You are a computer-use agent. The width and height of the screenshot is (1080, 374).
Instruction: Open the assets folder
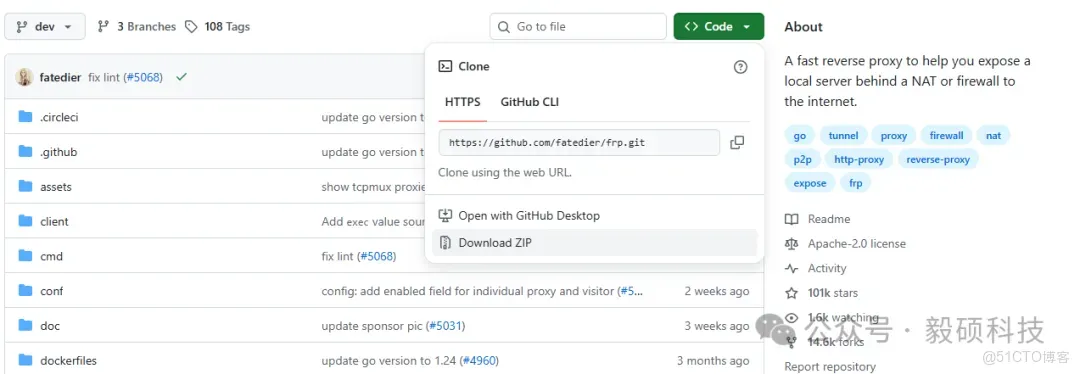click(x=56, y=187)
